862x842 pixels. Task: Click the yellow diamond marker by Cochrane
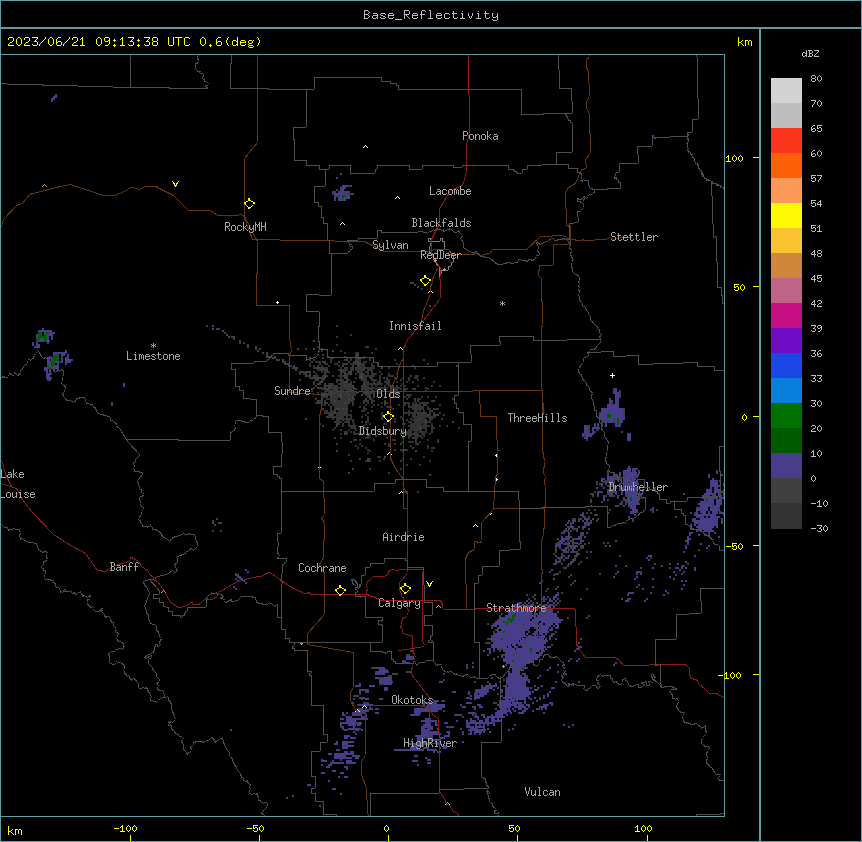pos(340,590)
